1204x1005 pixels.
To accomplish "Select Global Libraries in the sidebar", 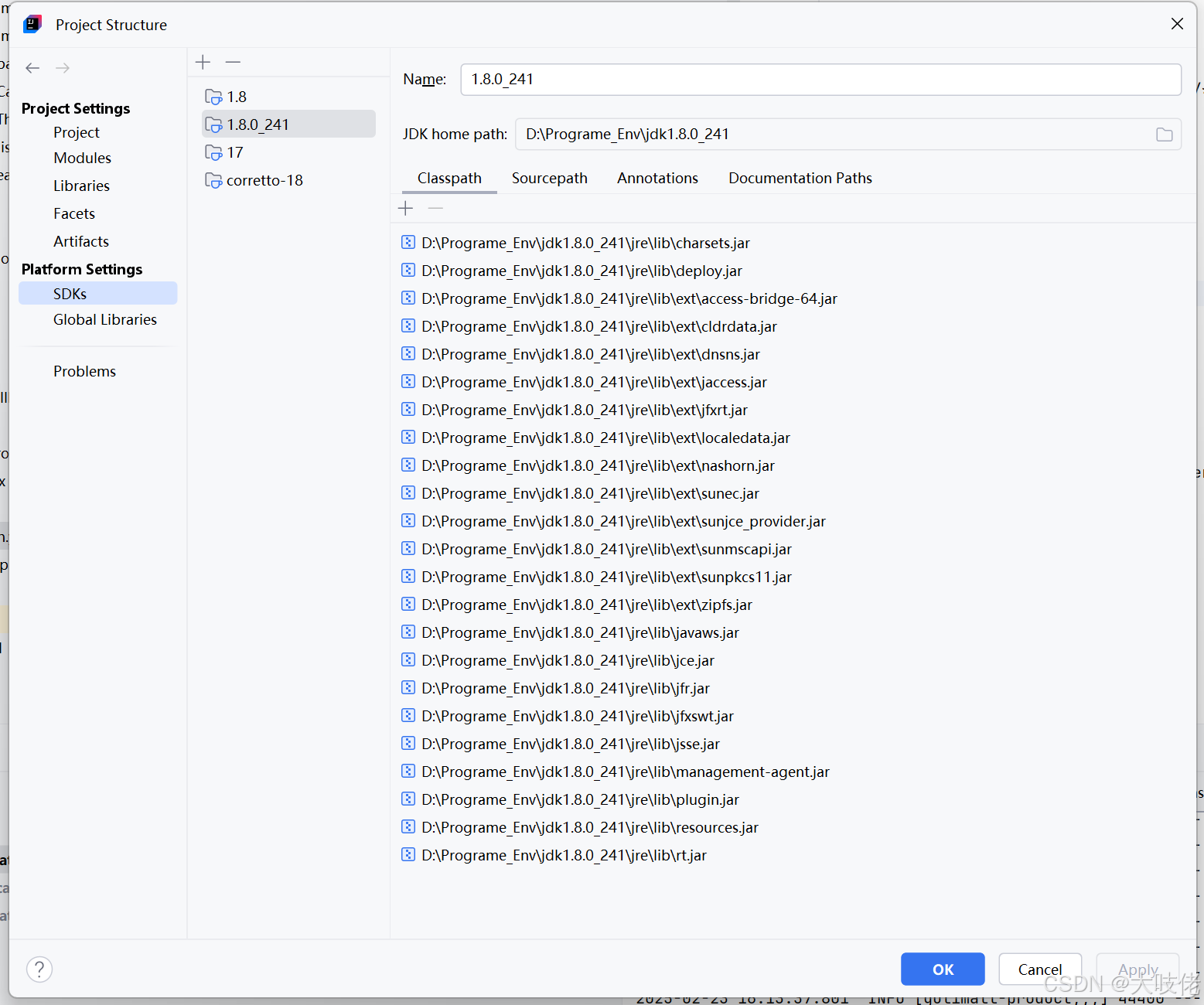I will pyautogui.click(x=105, y=319).
